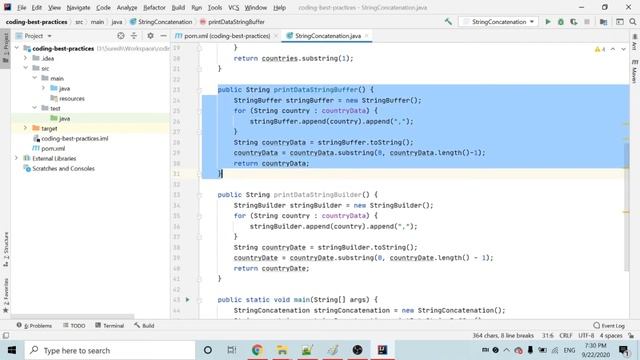Screen dimensions: 640x360
Task: Toggle tool window bars icon bottom-left
Action: click(6, 336)
